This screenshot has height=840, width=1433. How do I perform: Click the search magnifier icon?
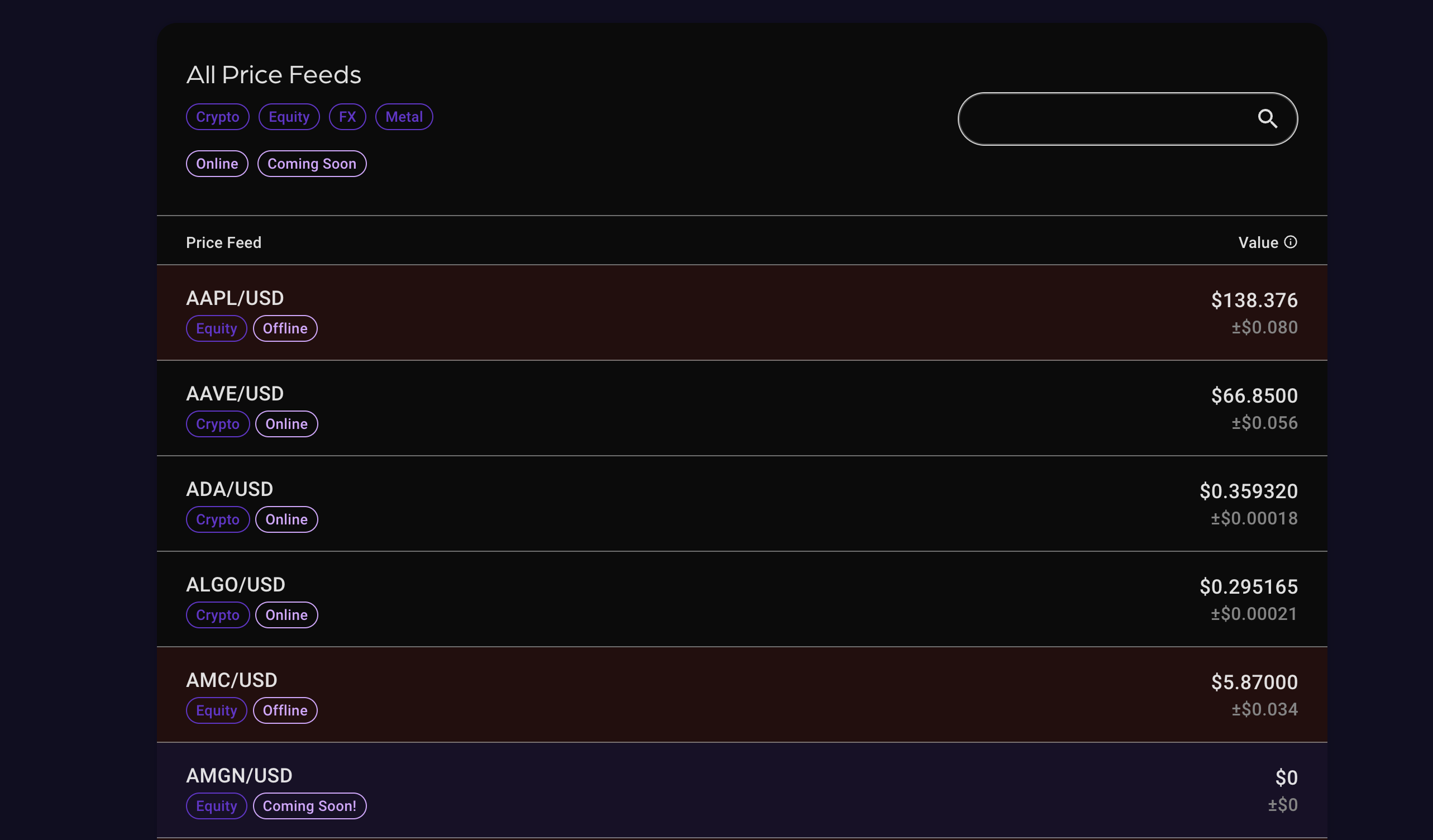tap(1267, 118)
